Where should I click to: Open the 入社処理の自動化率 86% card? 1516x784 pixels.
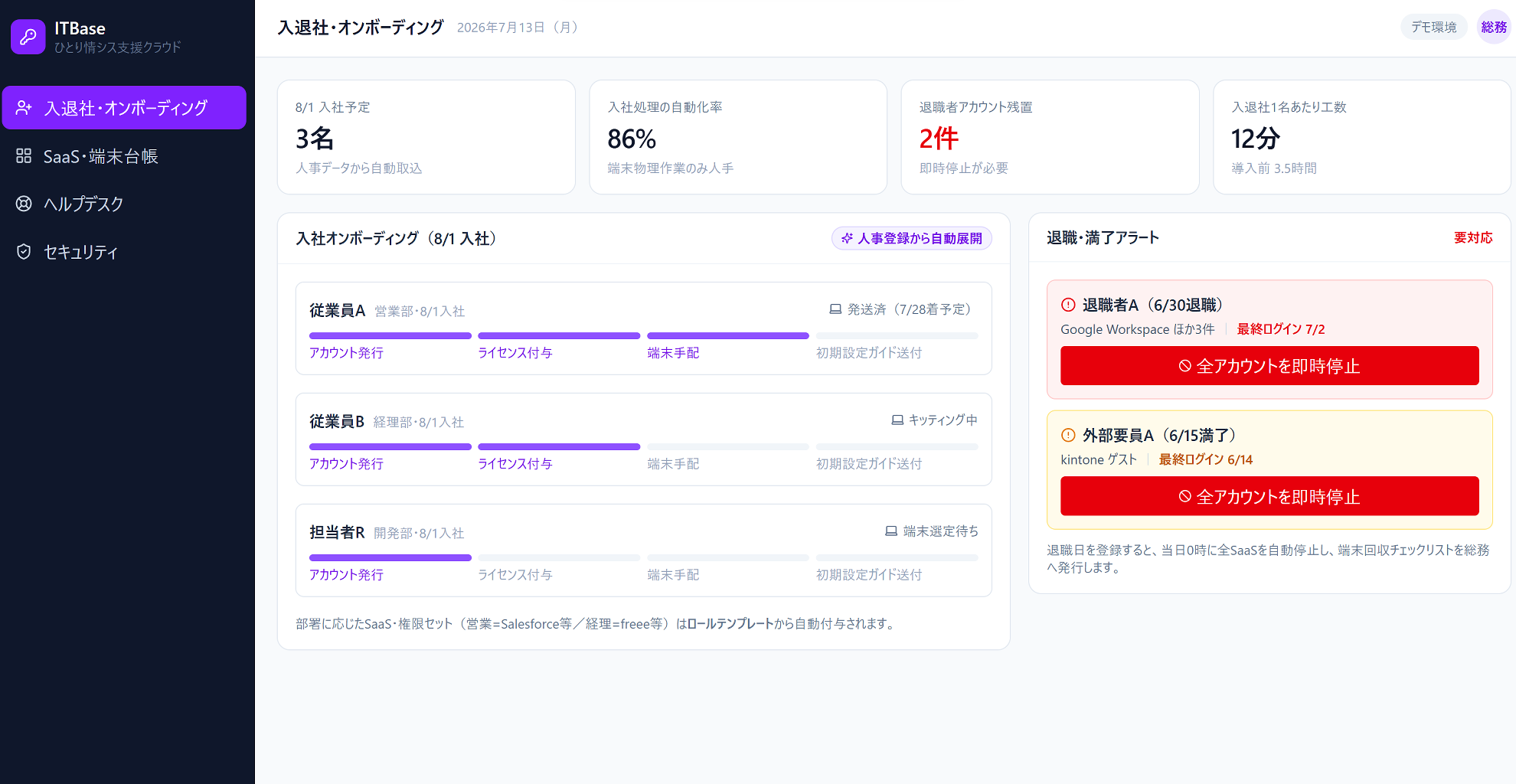click(x=738, y=137)
